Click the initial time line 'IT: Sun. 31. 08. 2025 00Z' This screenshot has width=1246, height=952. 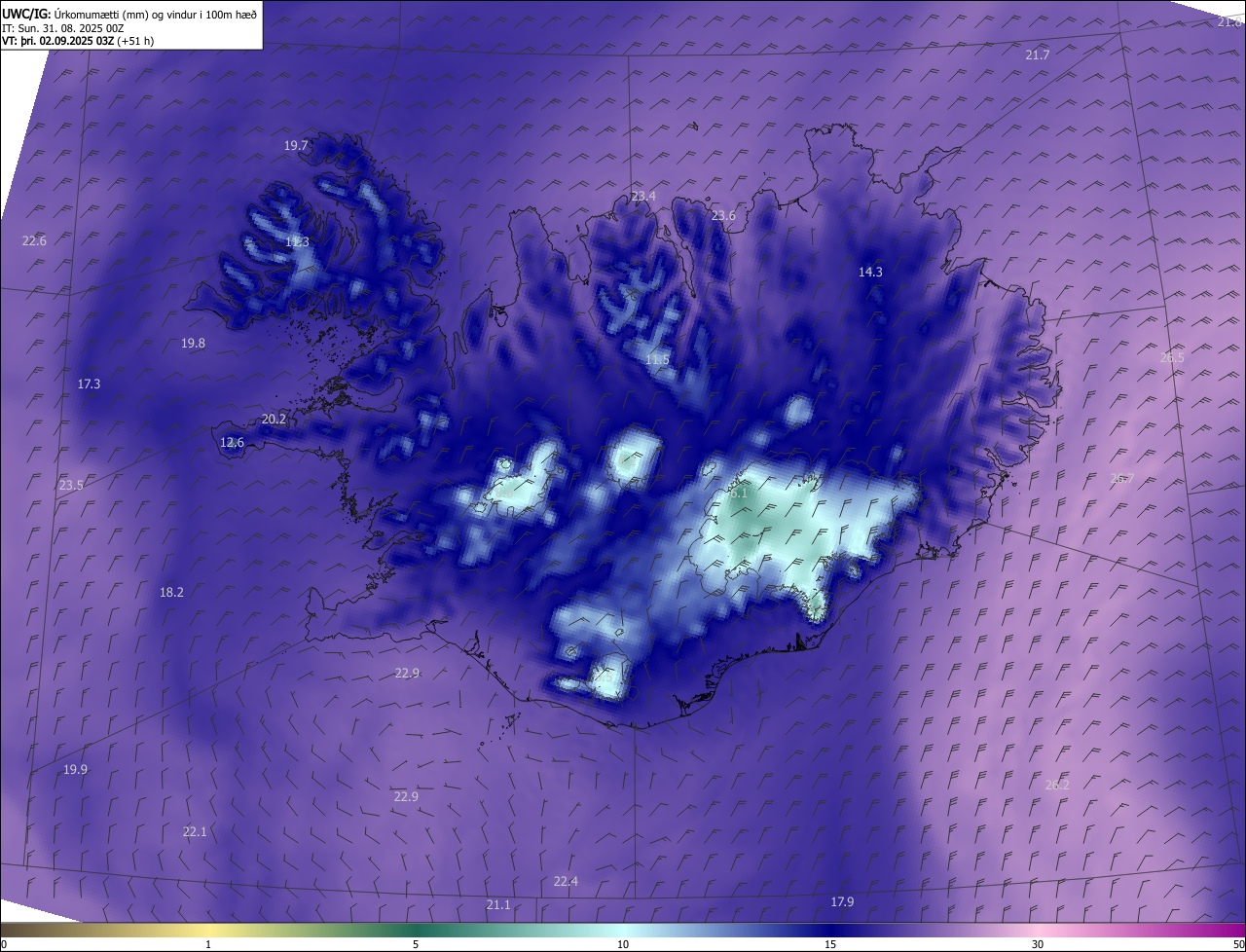click(x=63, y=27)
